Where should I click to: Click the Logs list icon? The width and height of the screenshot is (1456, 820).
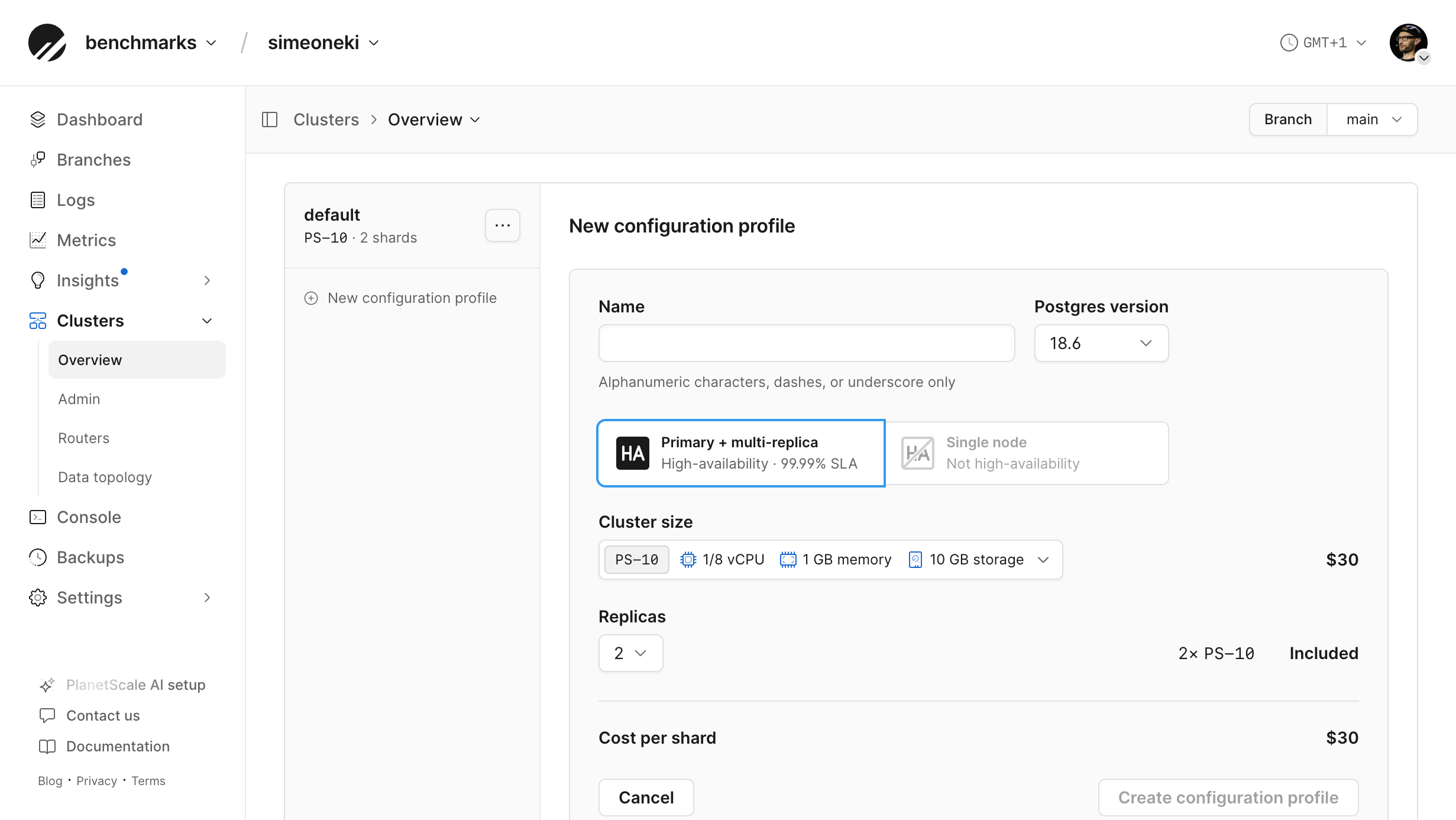click(38, 200)
